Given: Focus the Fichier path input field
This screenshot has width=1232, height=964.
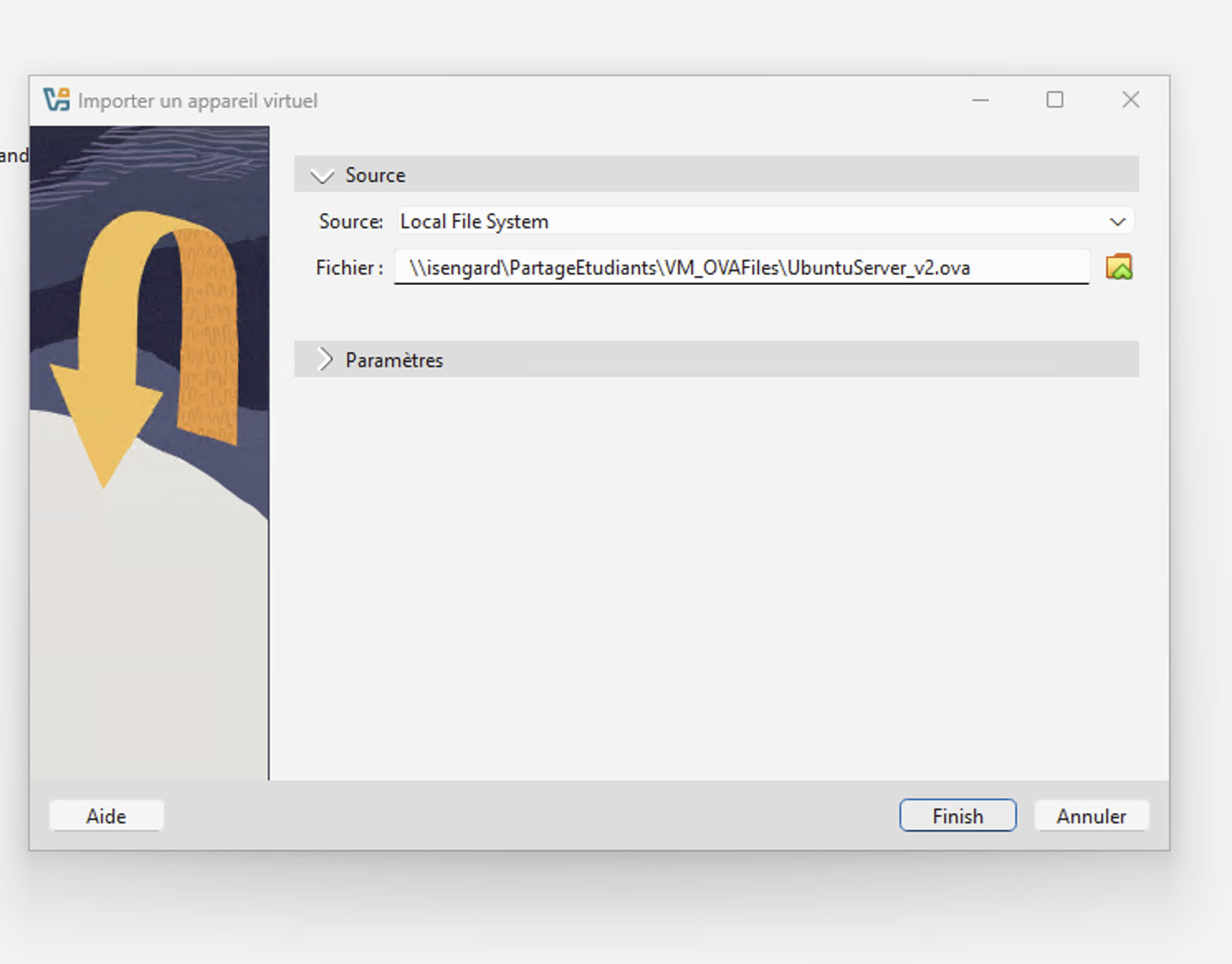Looking at the screenshot, I should [740, 268].
